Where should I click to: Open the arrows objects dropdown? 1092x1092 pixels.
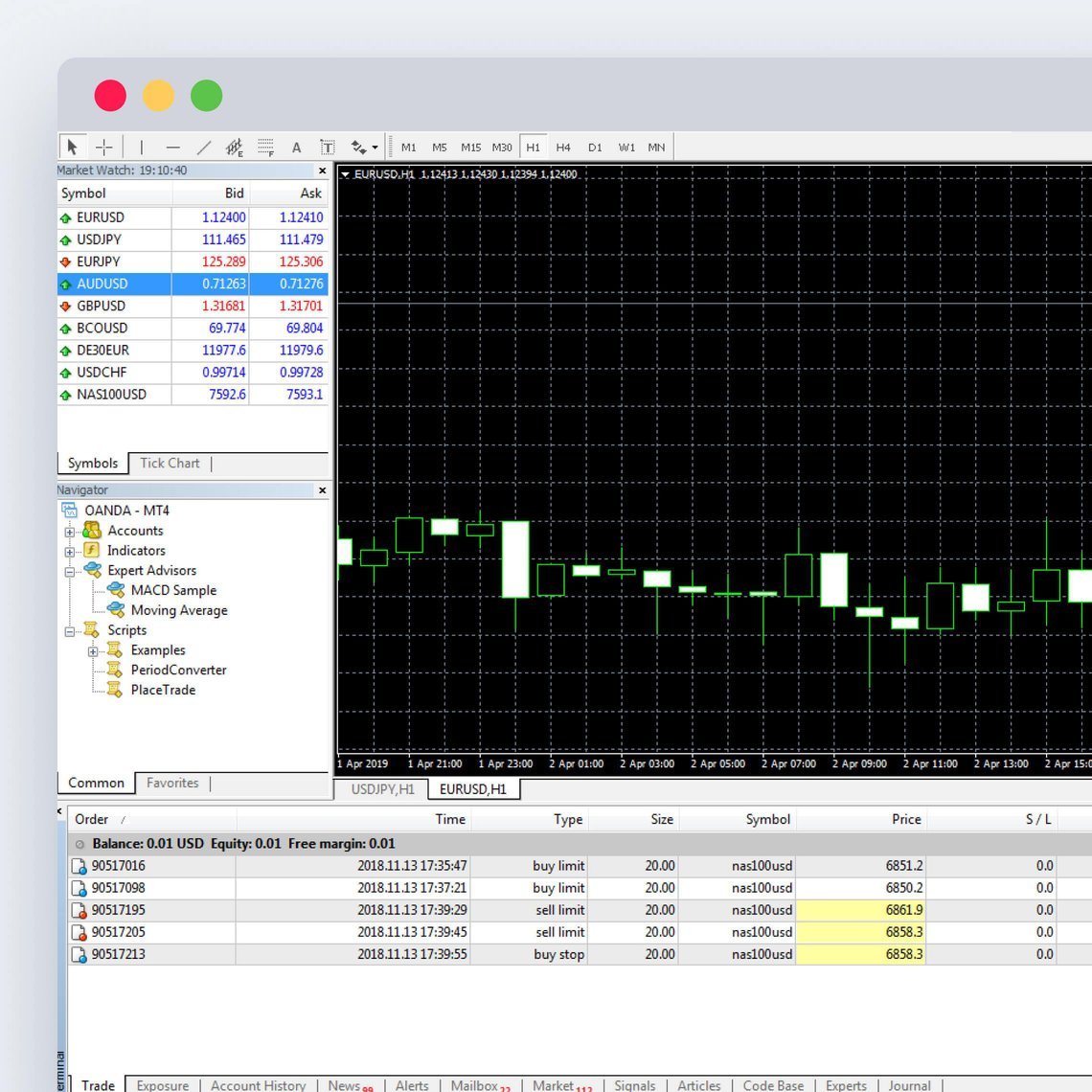click(375, 148)
